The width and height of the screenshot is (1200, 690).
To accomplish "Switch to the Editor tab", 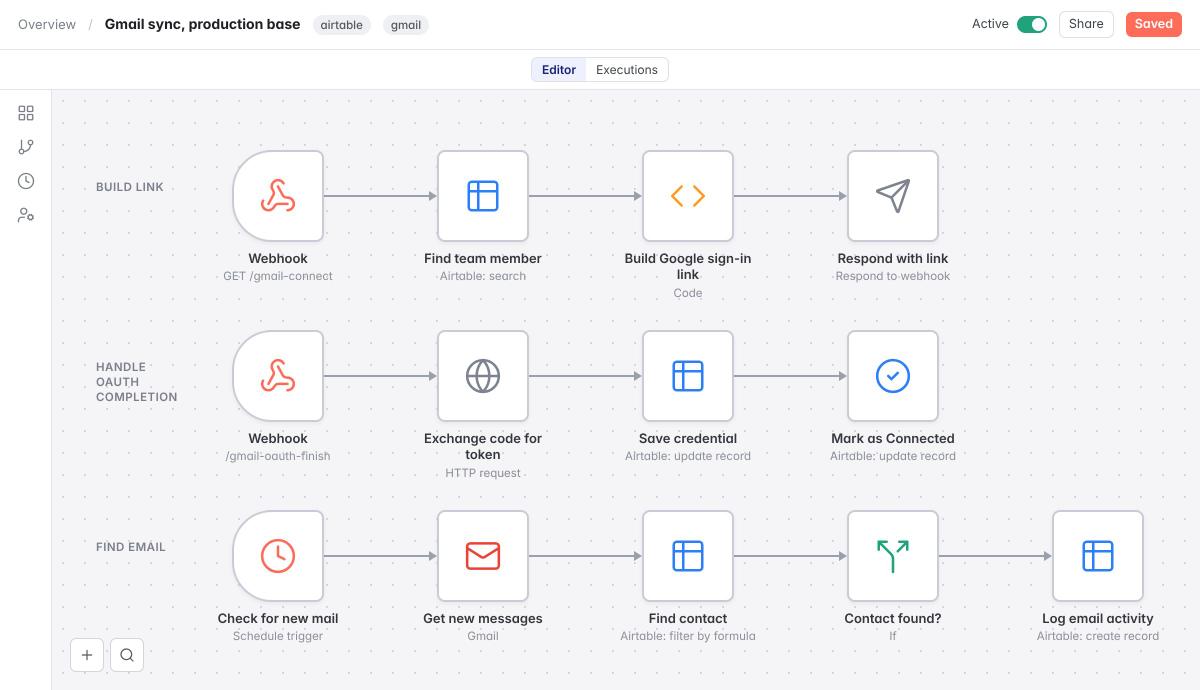I will coord(559,70).
